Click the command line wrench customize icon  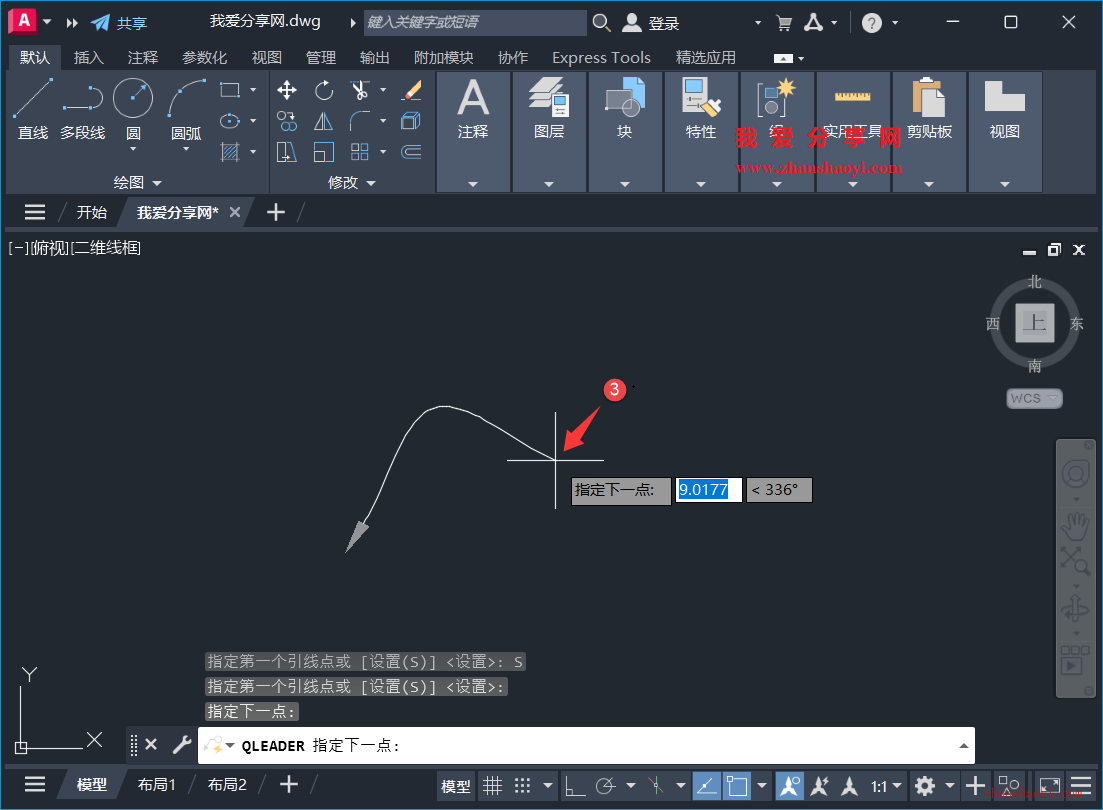[x=181, y=745]
